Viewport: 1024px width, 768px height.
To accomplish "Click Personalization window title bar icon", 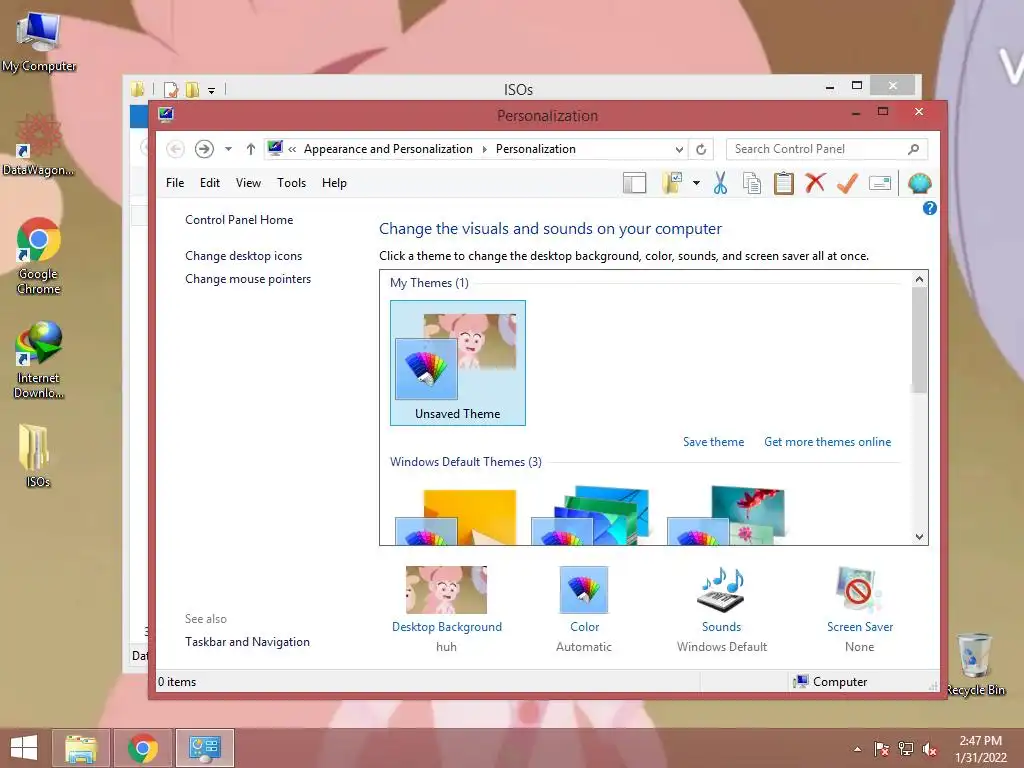I will (166, 115).
